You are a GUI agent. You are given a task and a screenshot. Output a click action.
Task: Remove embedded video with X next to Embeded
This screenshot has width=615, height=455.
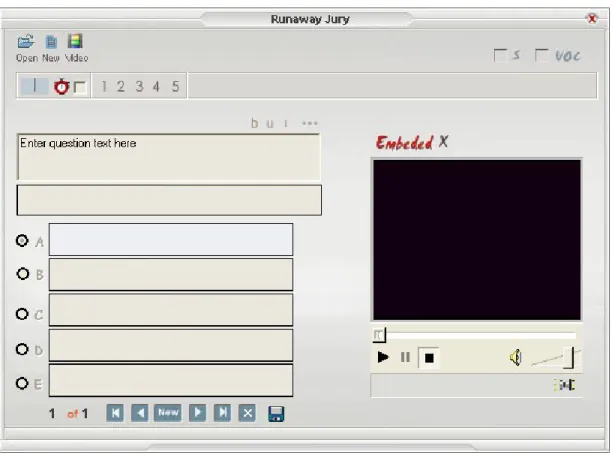coord(443,141)
